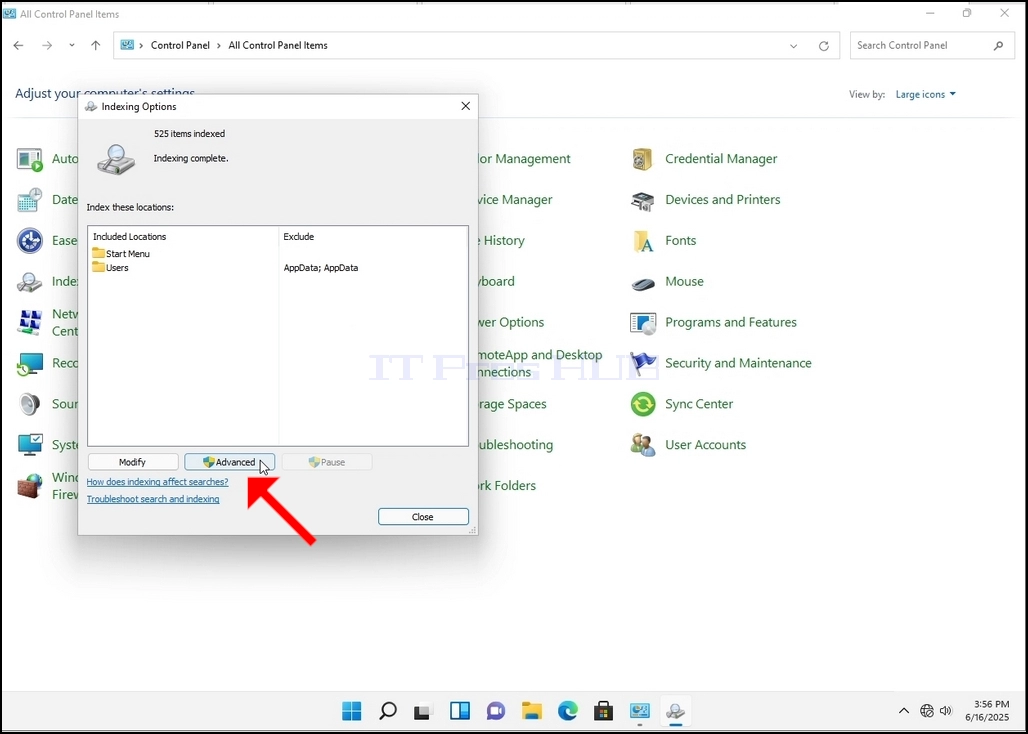Open Power Options item behind dialog
1028x734 pixels.
tap(511, 322)
